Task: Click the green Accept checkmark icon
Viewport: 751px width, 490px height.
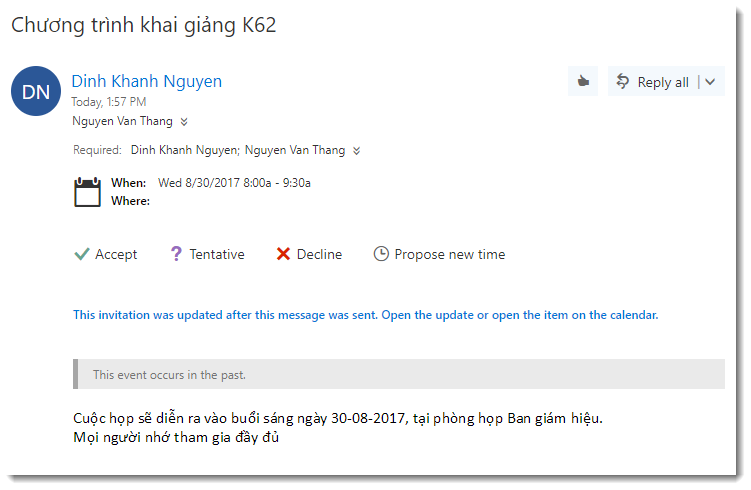Action: 82,254
